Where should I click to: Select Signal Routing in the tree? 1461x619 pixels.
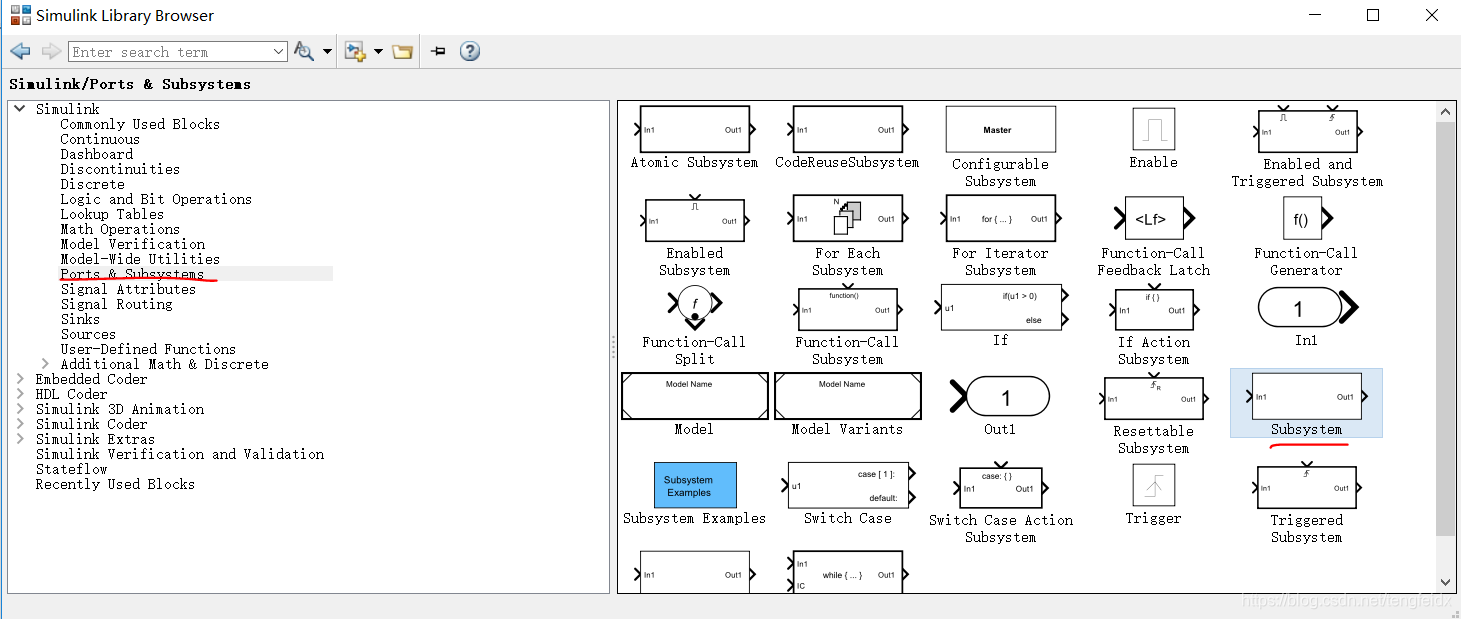pos(116,304)
